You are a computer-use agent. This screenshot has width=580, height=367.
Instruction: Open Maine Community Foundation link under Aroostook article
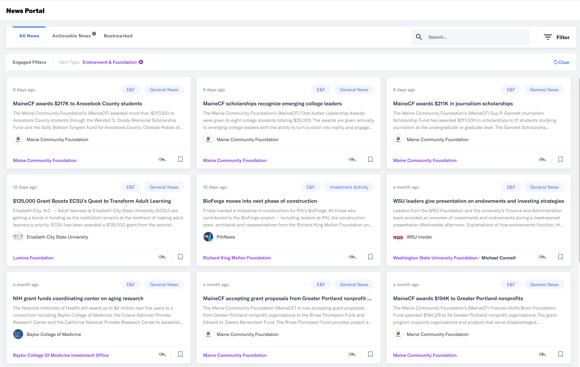[45, 161]
